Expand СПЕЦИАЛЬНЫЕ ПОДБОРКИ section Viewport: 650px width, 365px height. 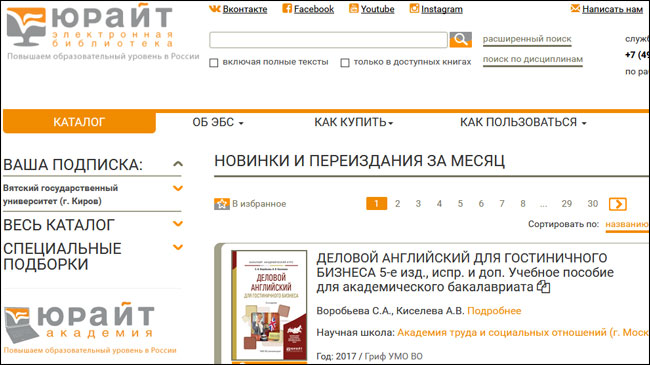click(178, 248)
